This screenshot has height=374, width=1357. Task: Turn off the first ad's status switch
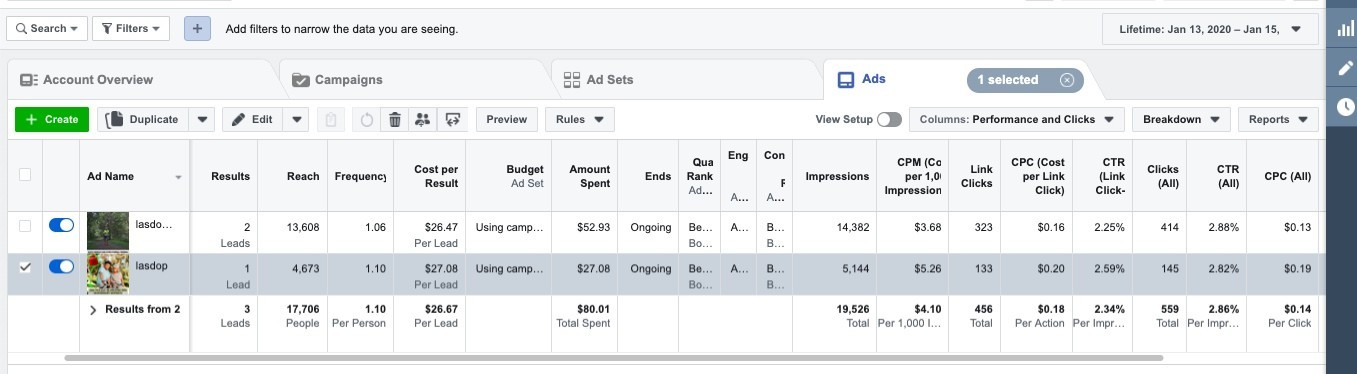click(61, 226)
